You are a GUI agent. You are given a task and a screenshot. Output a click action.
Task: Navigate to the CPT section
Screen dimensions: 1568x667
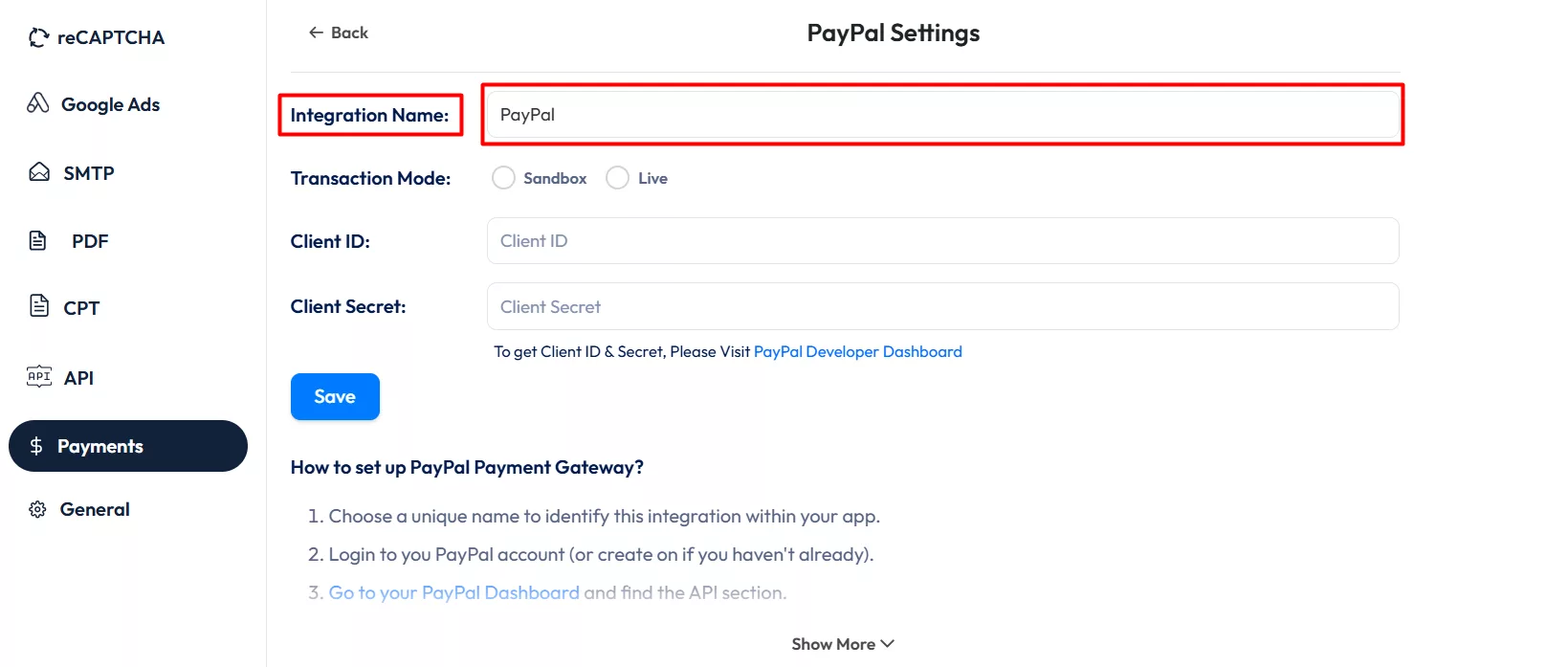pos(80,307)
